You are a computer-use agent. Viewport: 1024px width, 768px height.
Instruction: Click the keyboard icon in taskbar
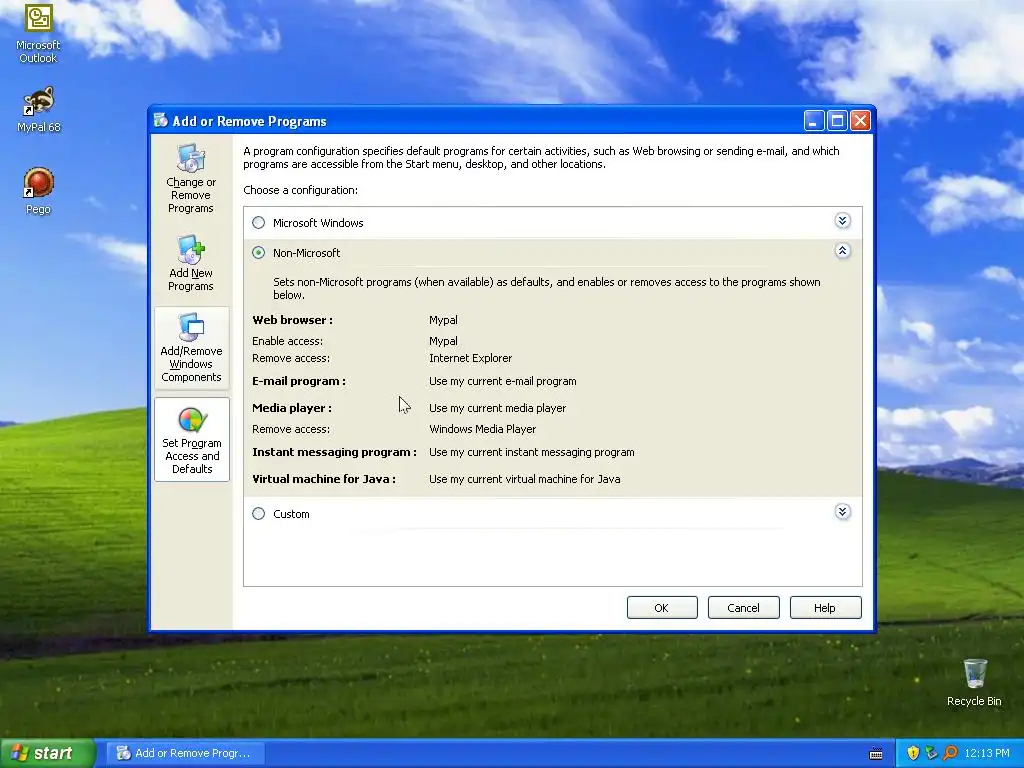click(876, 754)
